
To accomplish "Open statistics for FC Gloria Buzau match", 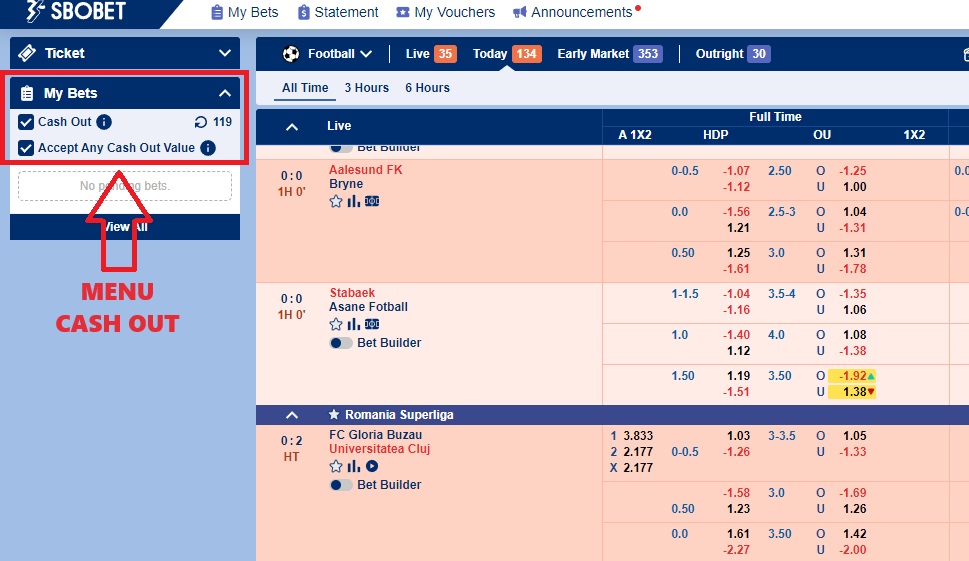I will [353, 466].
